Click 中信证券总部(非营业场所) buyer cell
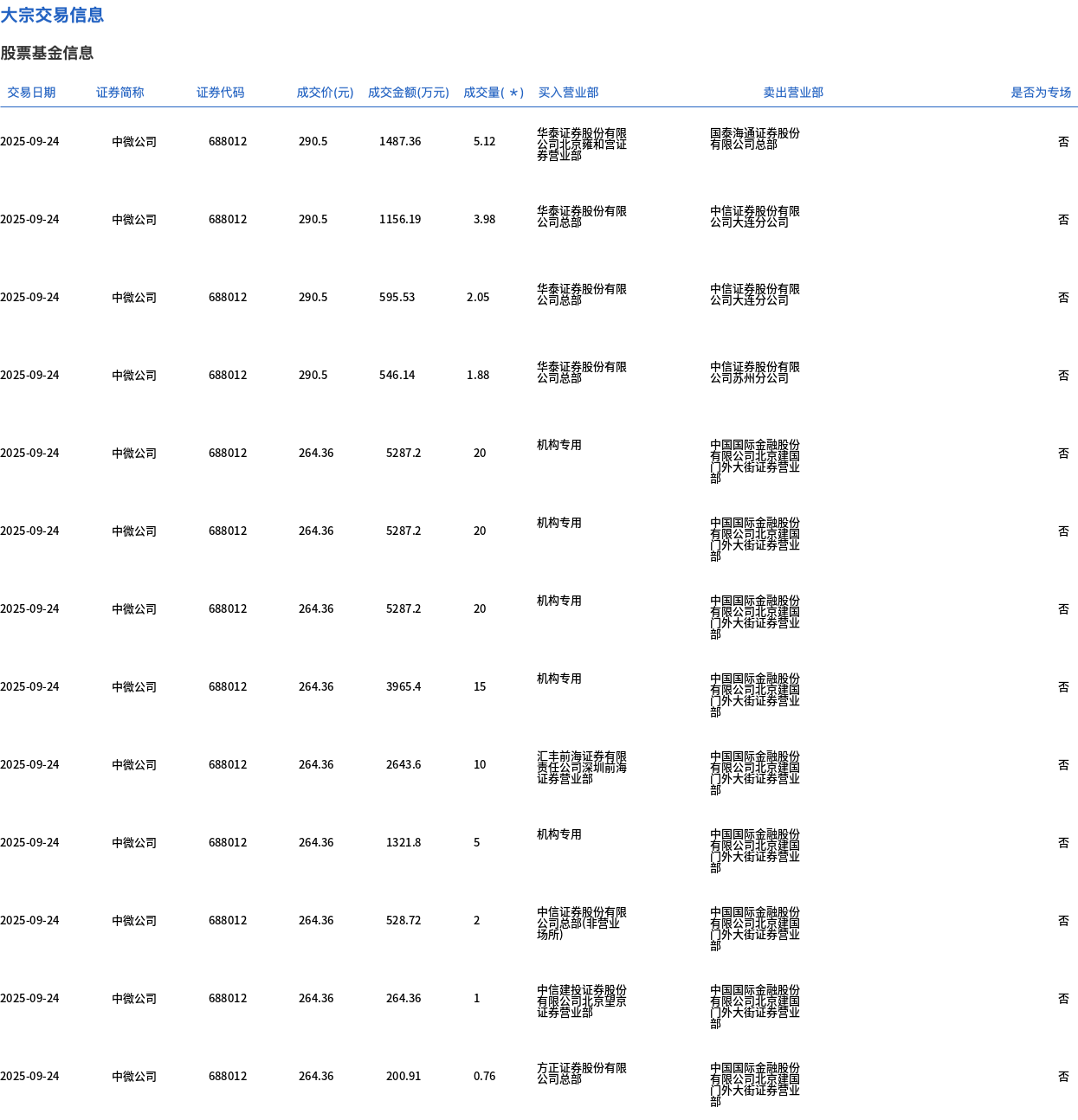 tap(582, 924)
